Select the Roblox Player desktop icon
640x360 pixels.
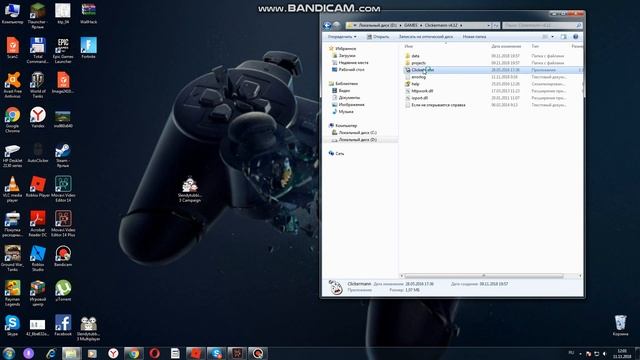pyautogui.click(x=38, y=187)
